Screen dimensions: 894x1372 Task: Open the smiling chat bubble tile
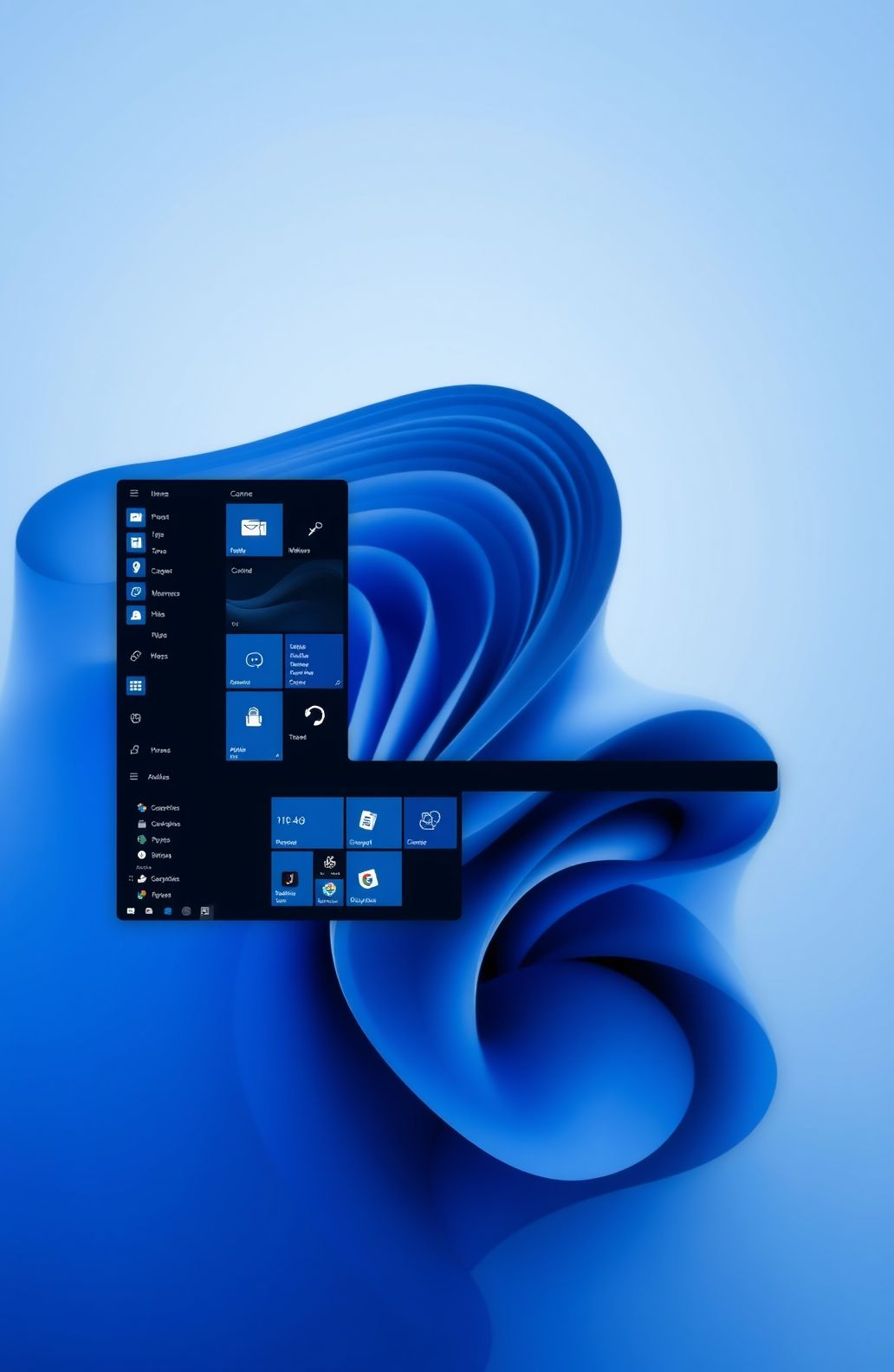[254, 661]
